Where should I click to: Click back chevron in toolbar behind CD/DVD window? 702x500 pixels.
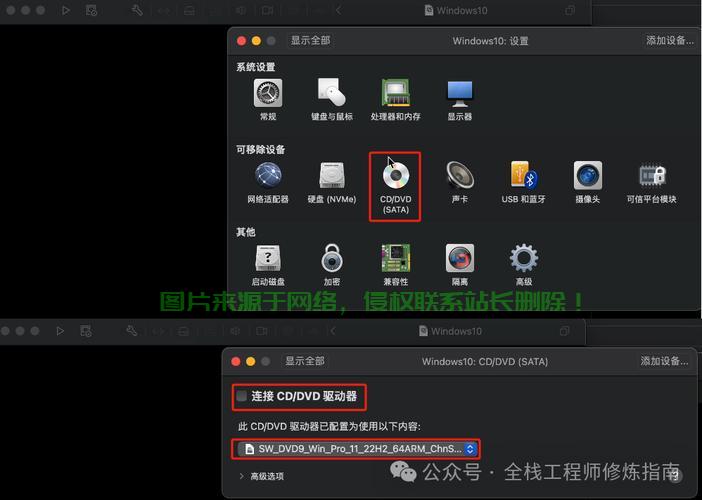(x=333, y=331)
